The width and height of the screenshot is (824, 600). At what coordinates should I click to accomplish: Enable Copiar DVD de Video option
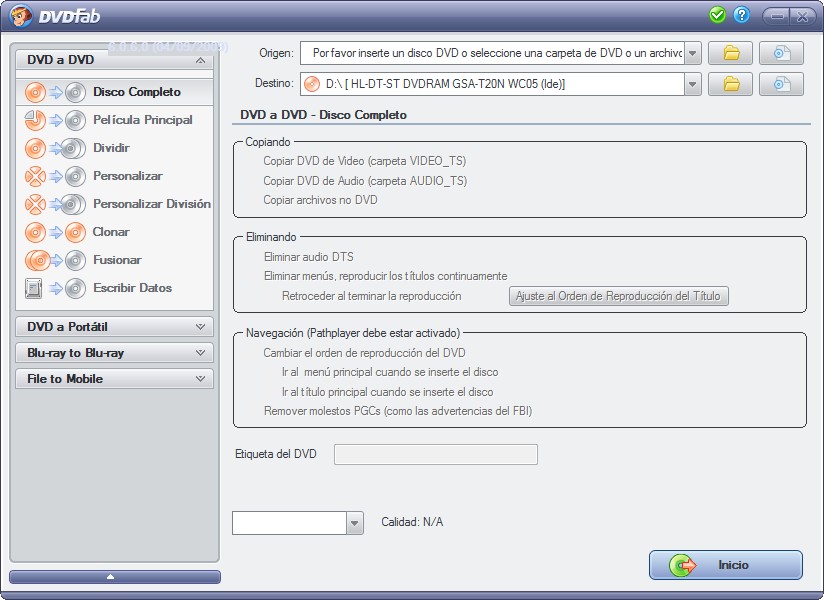tap(365, 161)
